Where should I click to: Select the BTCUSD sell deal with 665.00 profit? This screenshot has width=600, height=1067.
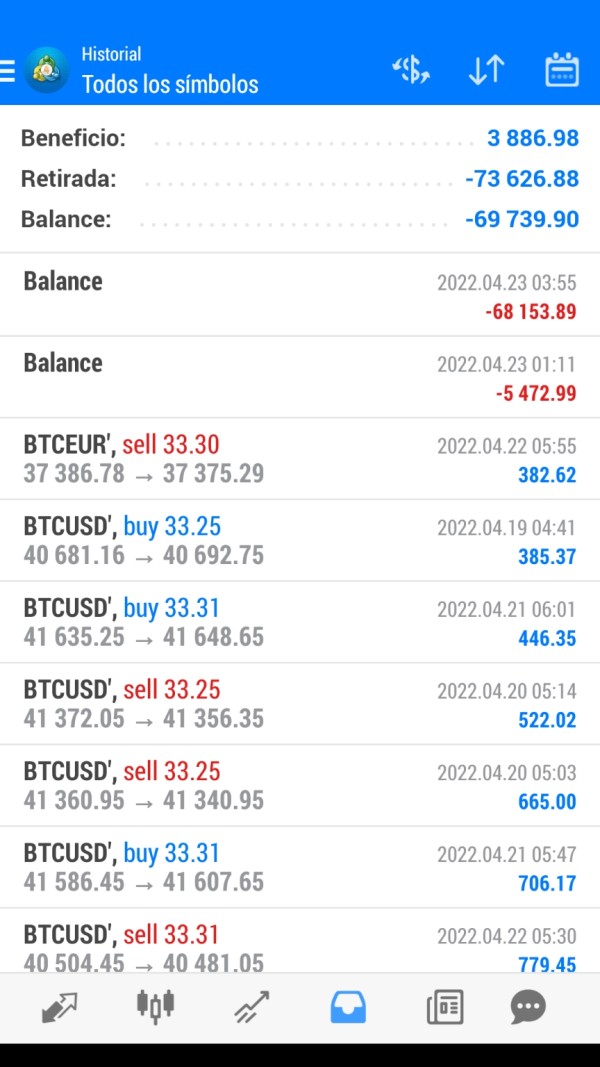coord(300,786)
